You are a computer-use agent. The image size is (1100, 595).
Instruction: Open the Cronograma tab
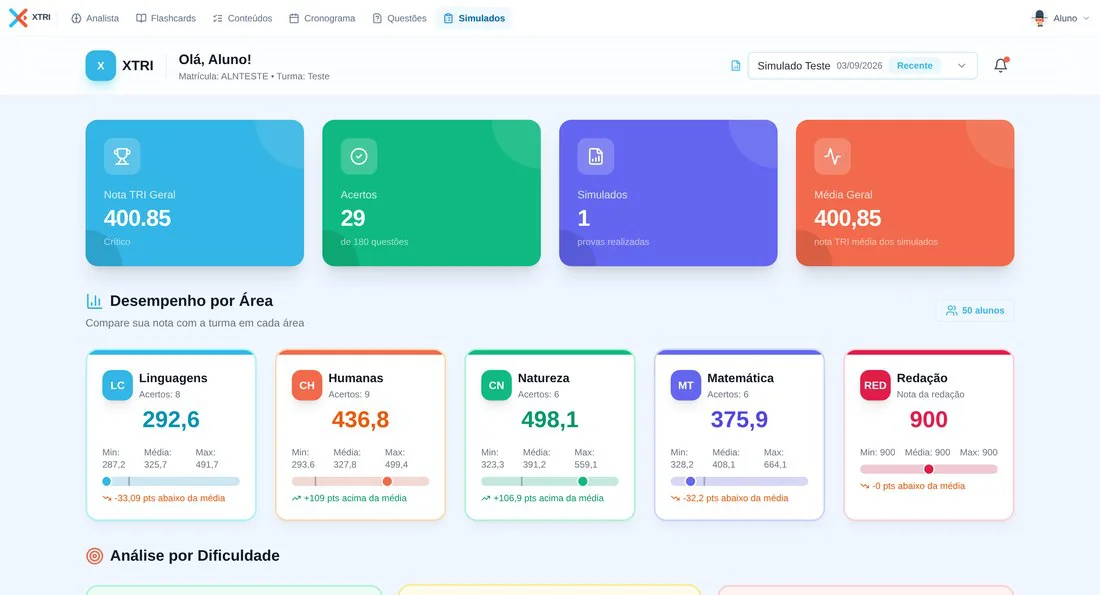click(322, 18)
